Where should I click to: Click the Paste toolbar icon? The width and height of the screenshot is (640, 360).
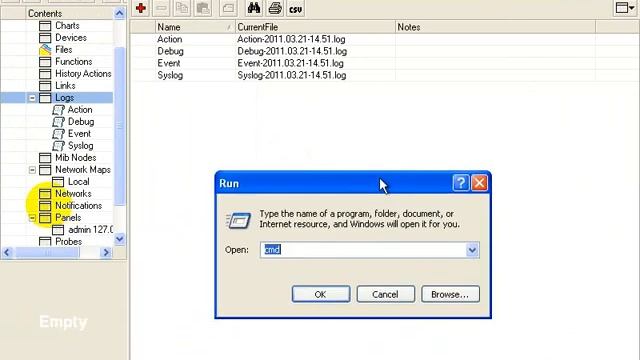click(x=203, y=8)
